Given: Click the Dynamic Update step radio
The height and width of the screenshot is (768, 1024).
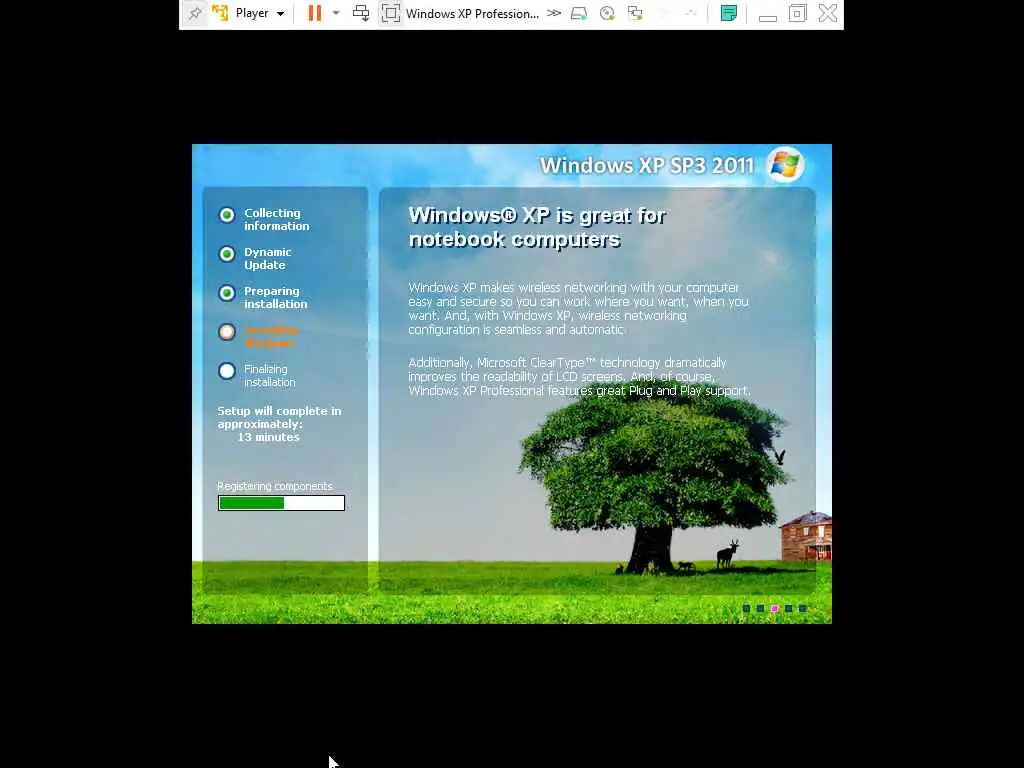Looking at the screenshot, I should click(227, 254).
